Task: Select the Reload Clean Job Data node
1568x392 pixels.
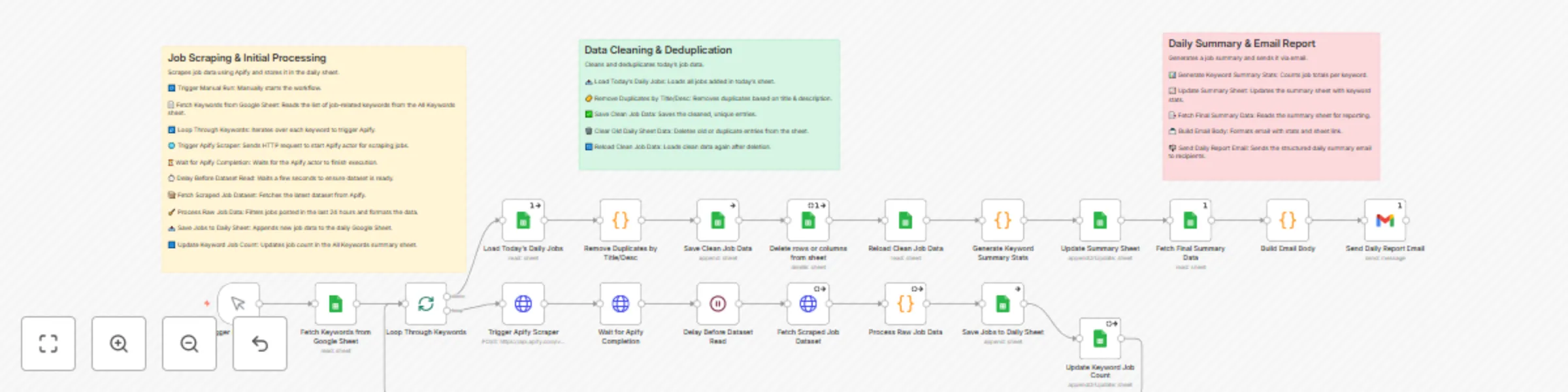Action: pos(906,221)
